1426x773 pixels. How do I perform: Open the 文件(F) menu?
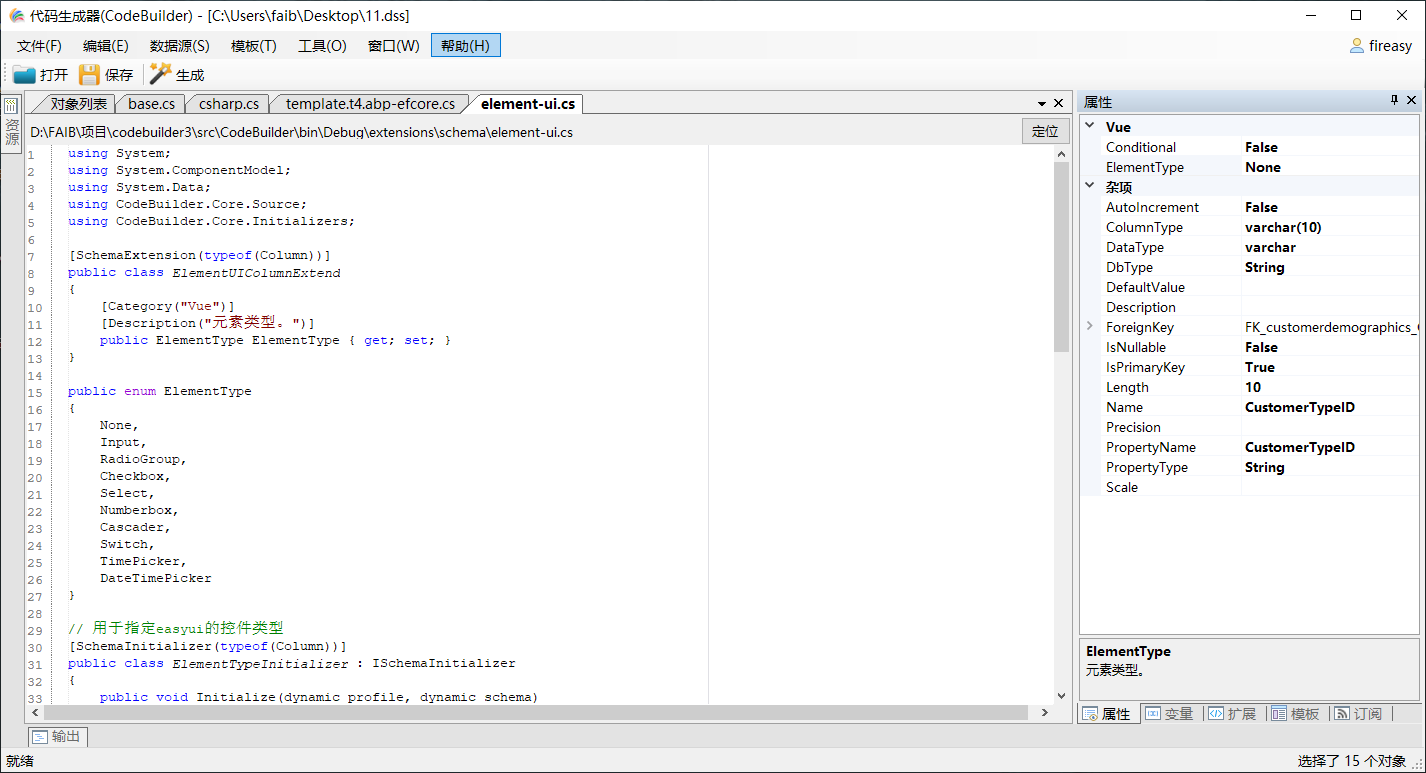tap(39, 46)
